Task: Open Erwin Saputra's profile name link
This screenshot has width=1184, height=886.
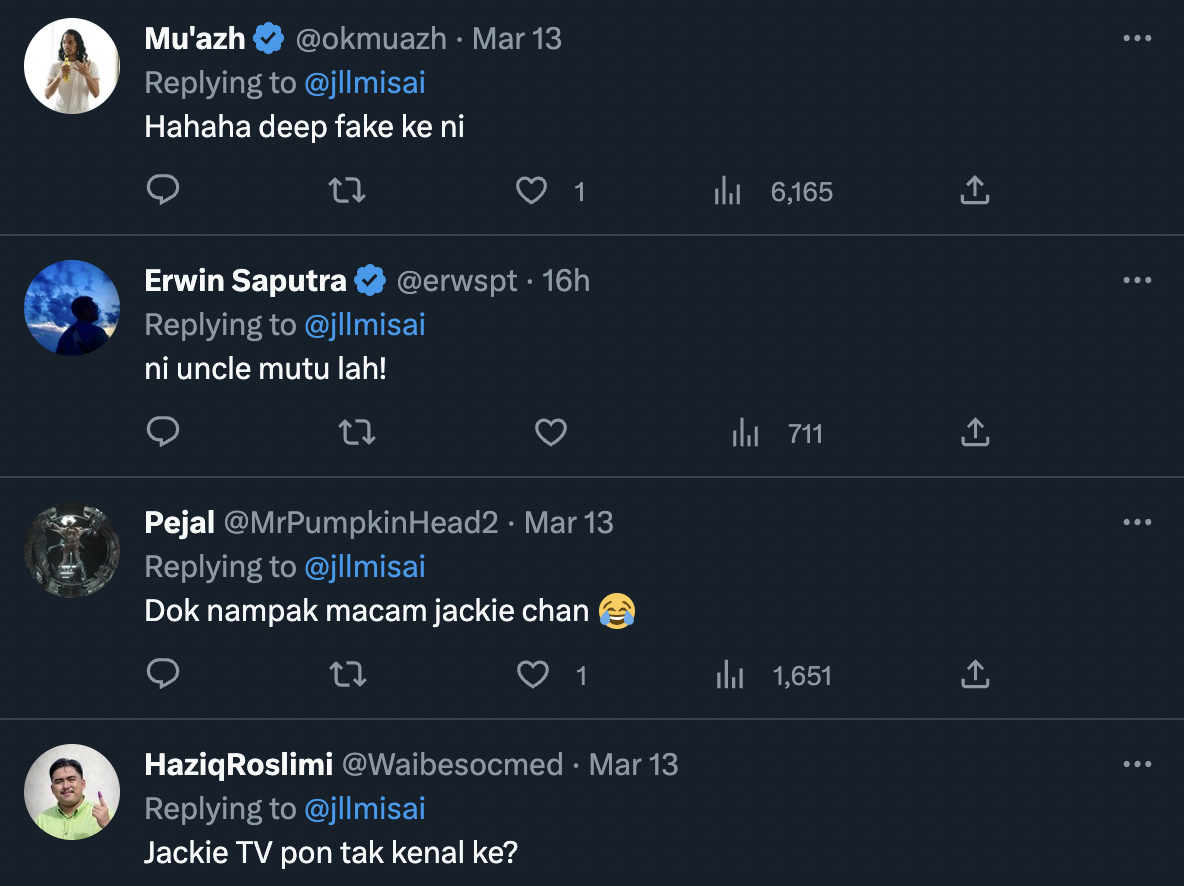Action: coord(245,281)
